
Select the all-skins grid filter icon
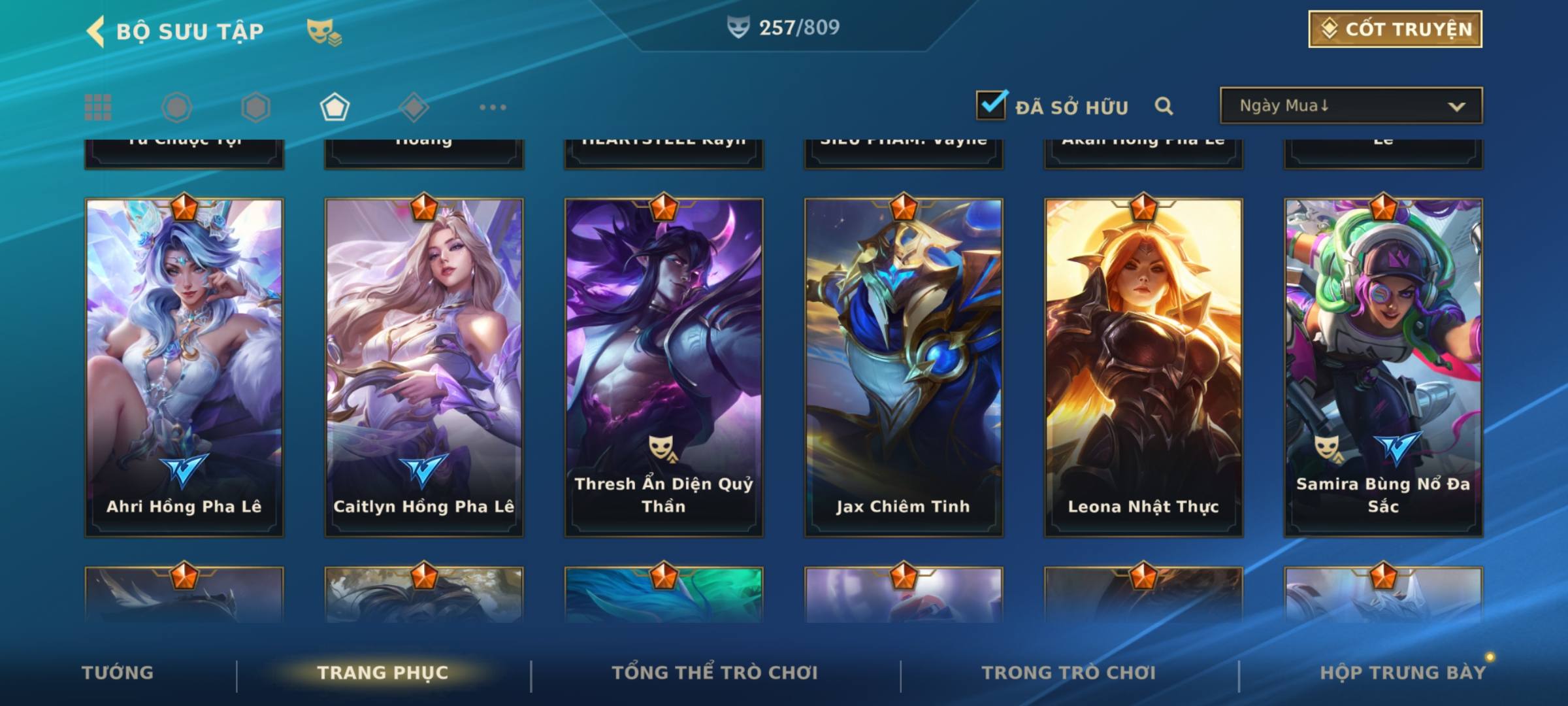(98, 107)
